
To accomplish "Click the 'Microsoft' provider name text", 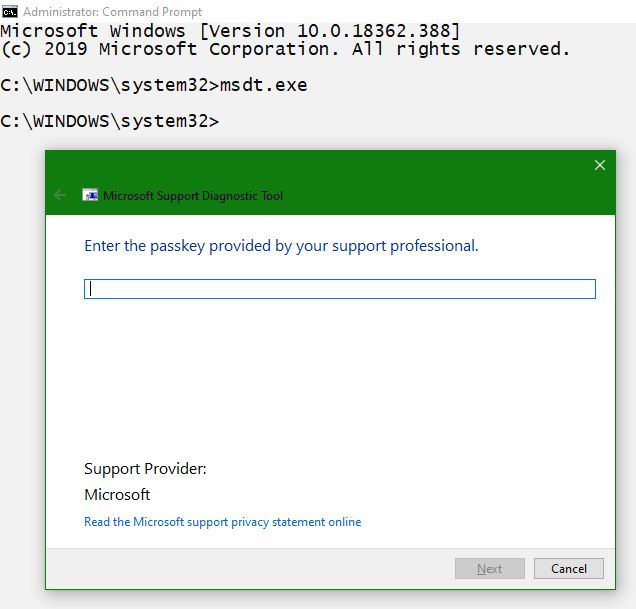I will pyautogui.click(x=117, y=495).
